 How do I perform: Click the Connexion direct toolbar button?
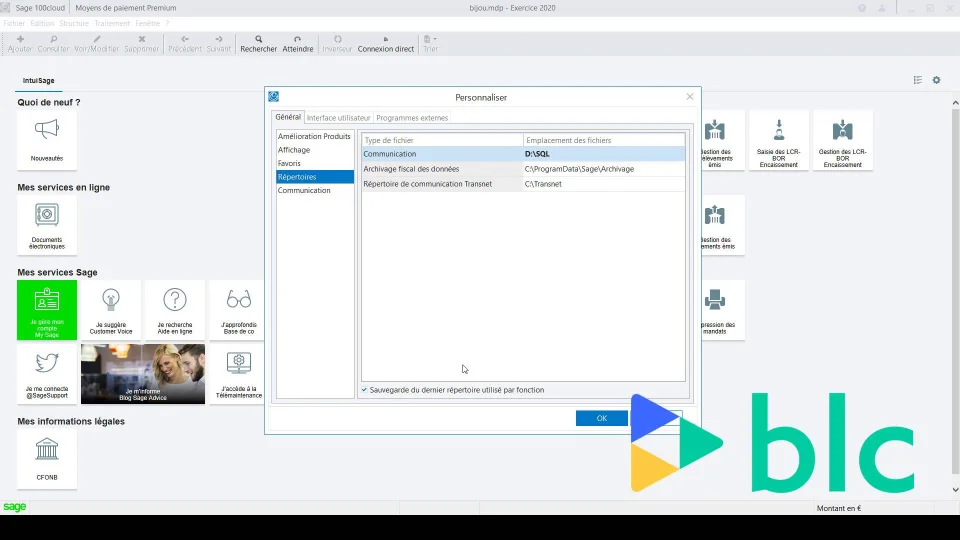tap(385, 43)
